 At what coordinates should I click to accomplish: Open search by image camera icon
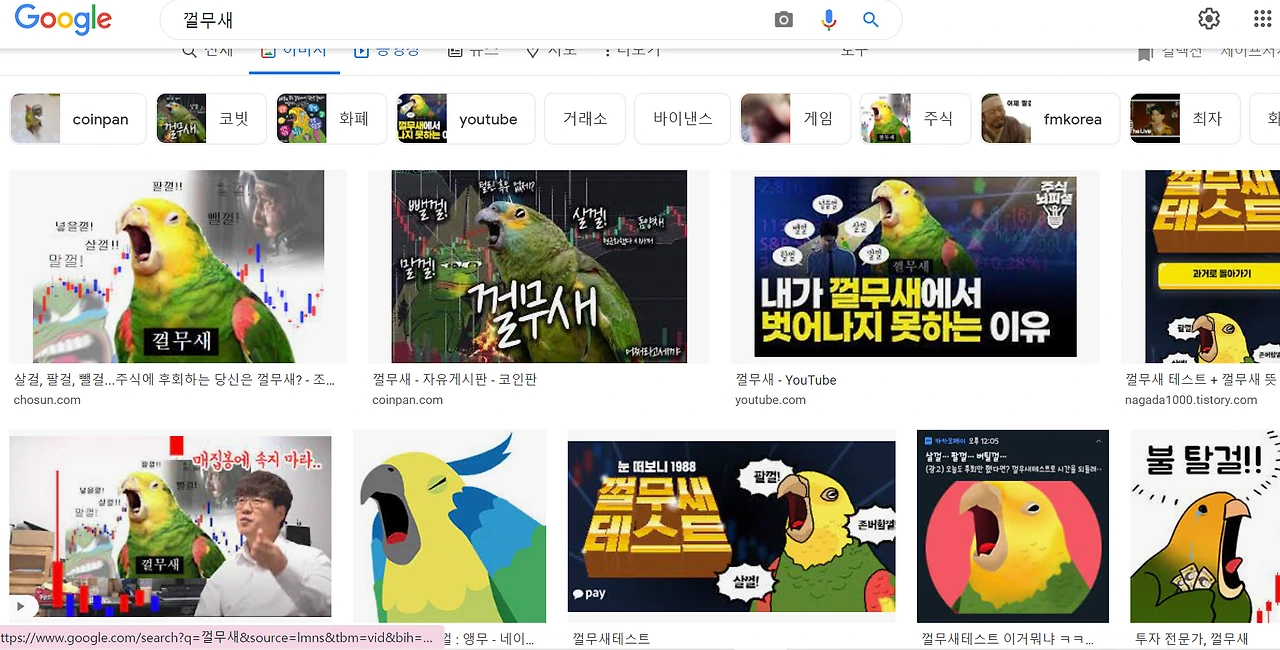tap(783, 19)
